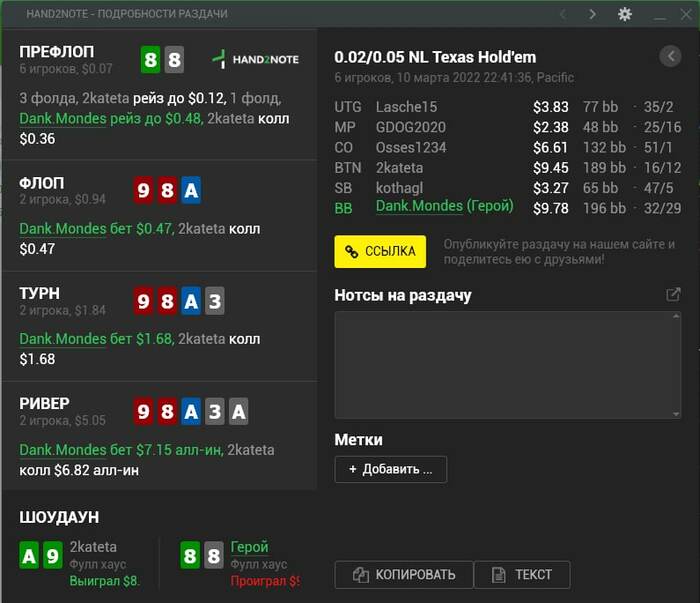Click the ФЛОП section heading
Screen dimensions: 700x603
[42, 183]
